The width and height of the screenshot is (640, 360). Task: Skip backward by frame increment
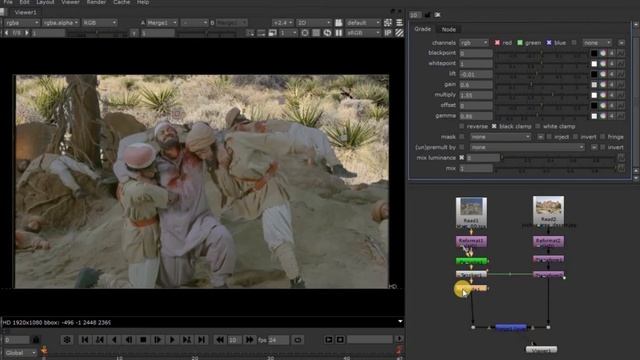click(220, 340)
